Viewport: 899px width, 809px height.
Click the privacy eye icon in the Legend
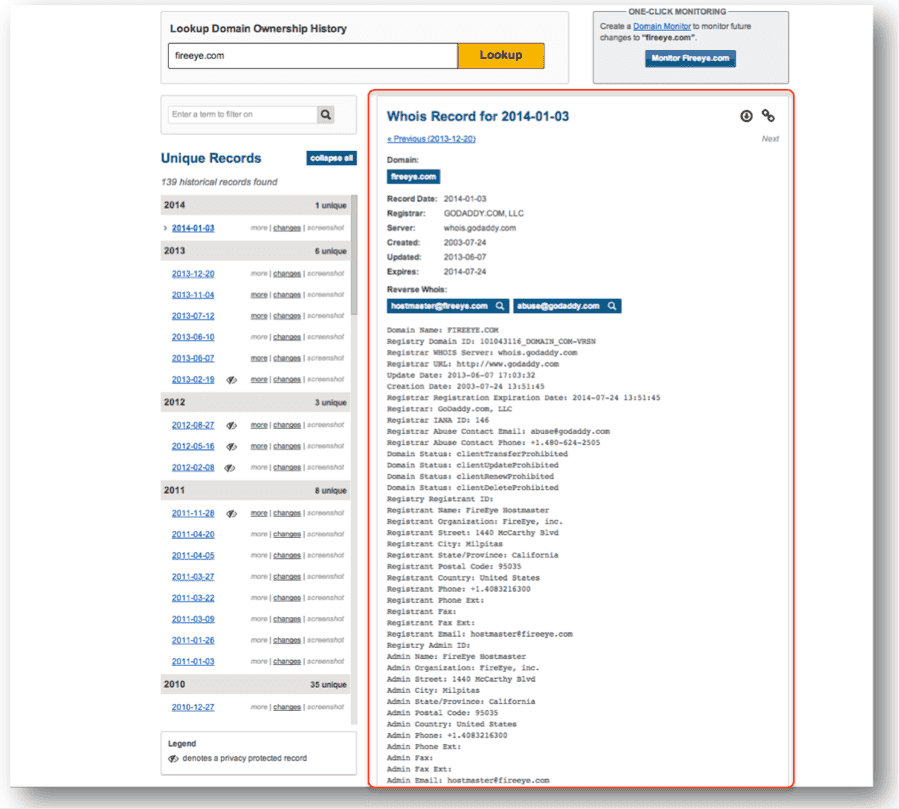(x=173, y=759)
